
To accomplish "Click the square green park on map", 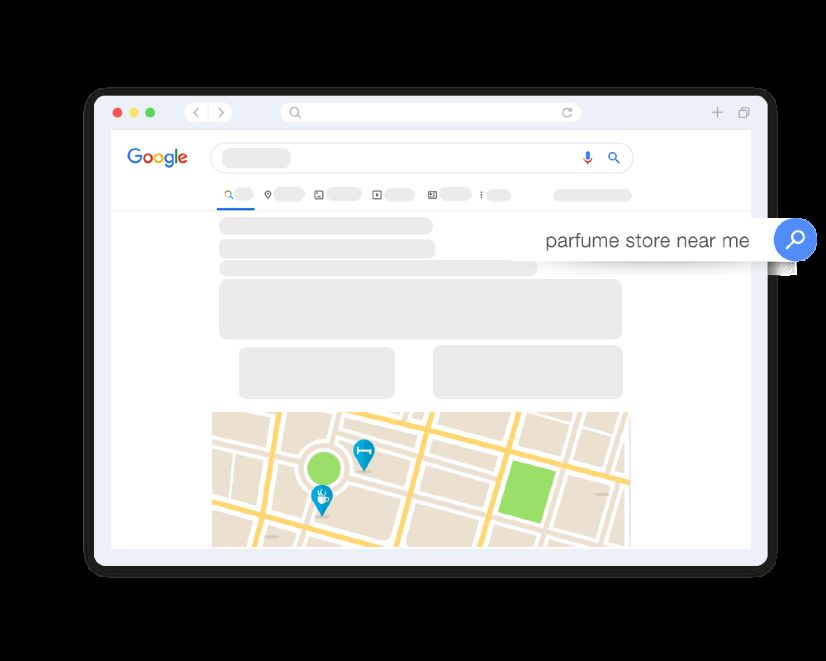I will pyautogui.click(x=527, y=492).
